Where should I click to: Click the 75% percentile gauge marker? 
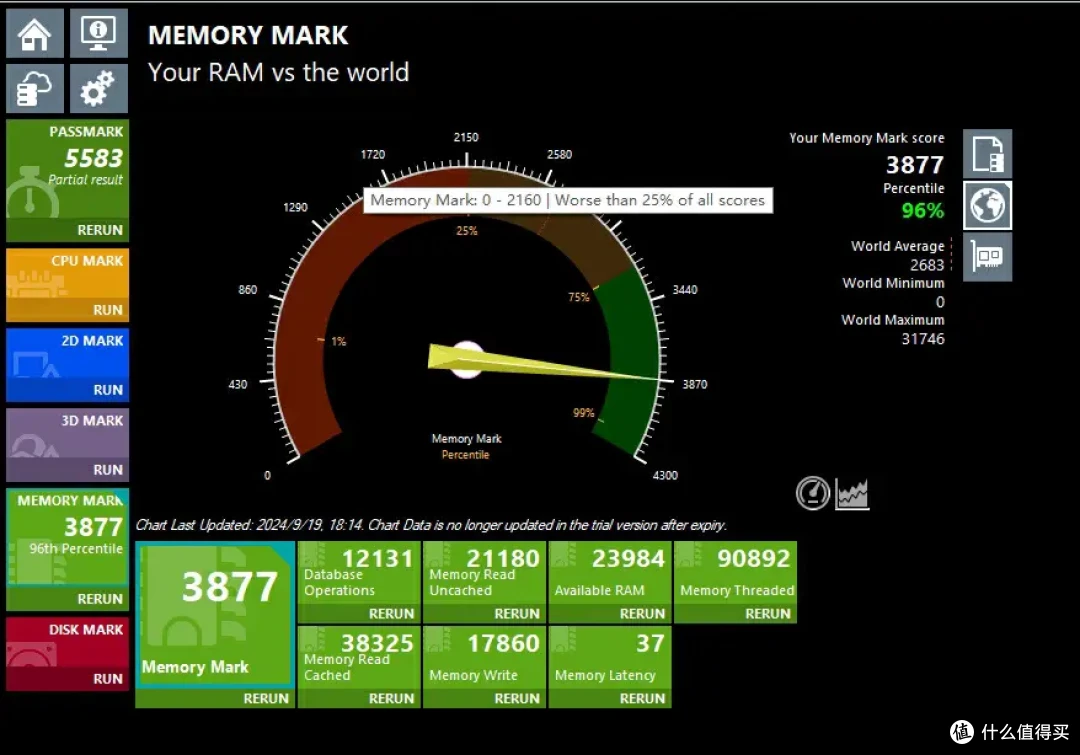pos(579,297)
